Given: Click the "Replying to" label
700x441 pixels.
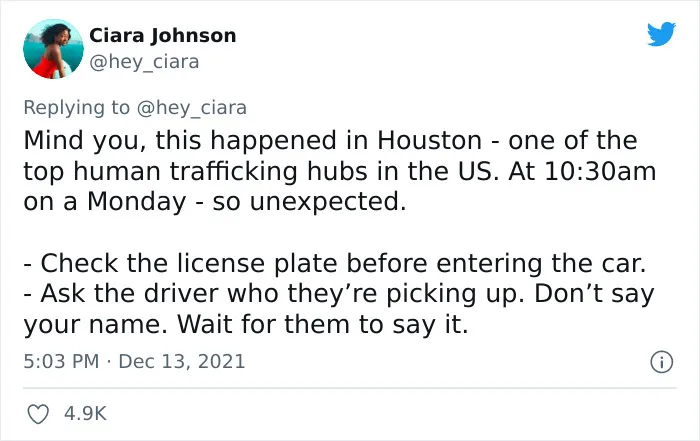Looking at the screenshot, I should (x=76, y=108).
